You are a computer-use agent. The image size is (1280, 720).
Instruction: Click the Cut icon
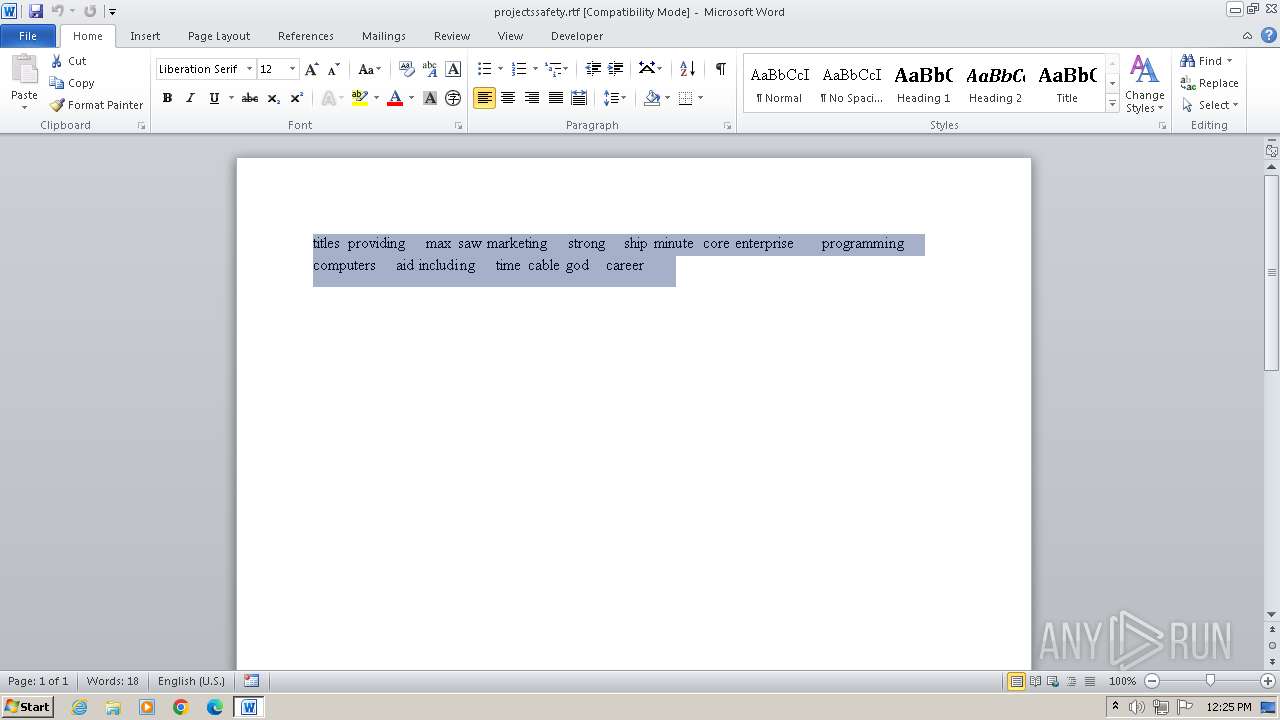click(x=57, y=61)
